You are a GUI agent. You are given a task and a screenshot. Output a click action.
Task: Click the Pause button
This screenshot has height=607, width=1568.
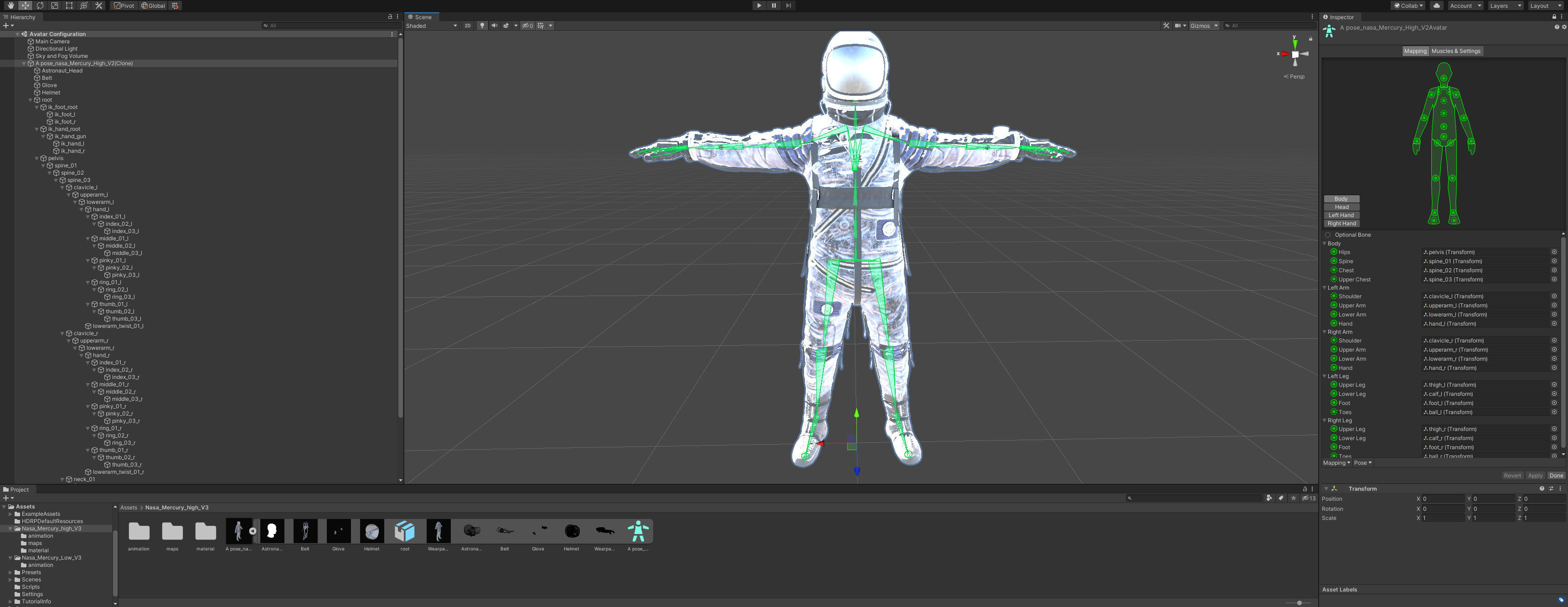click(774, 5)
